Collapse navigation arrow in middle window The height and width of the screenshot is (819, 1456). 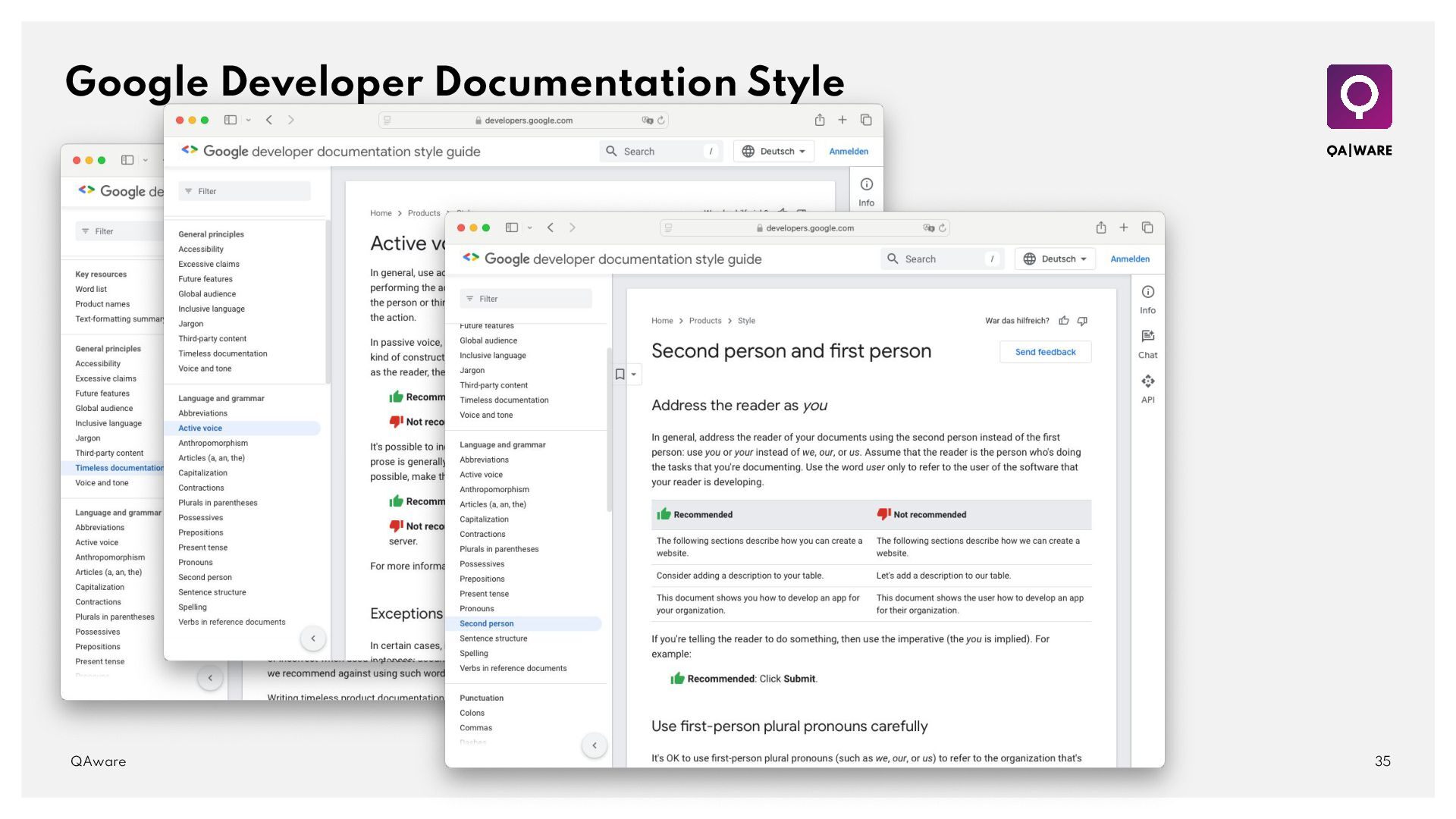(312, 639)
